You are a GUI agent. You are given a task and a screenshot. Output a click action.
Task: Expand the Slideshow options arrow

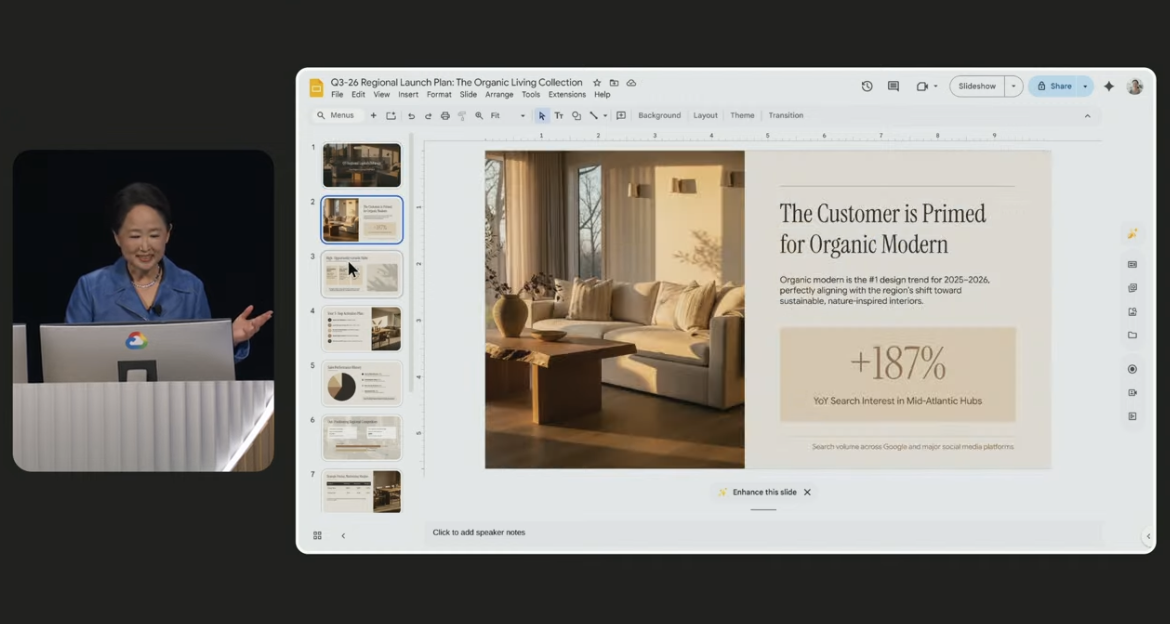[1013, 87]
